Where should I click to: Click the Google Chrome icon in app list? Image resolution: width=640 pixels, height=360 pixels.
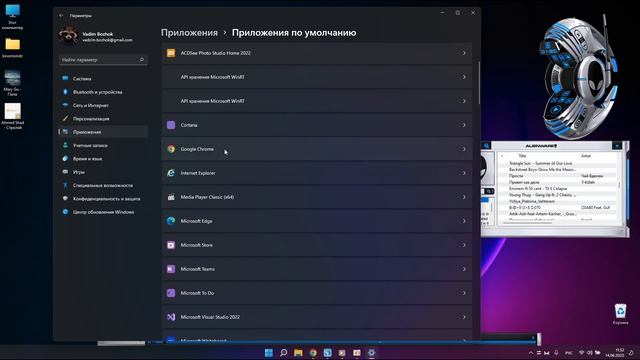pos(171,149)
